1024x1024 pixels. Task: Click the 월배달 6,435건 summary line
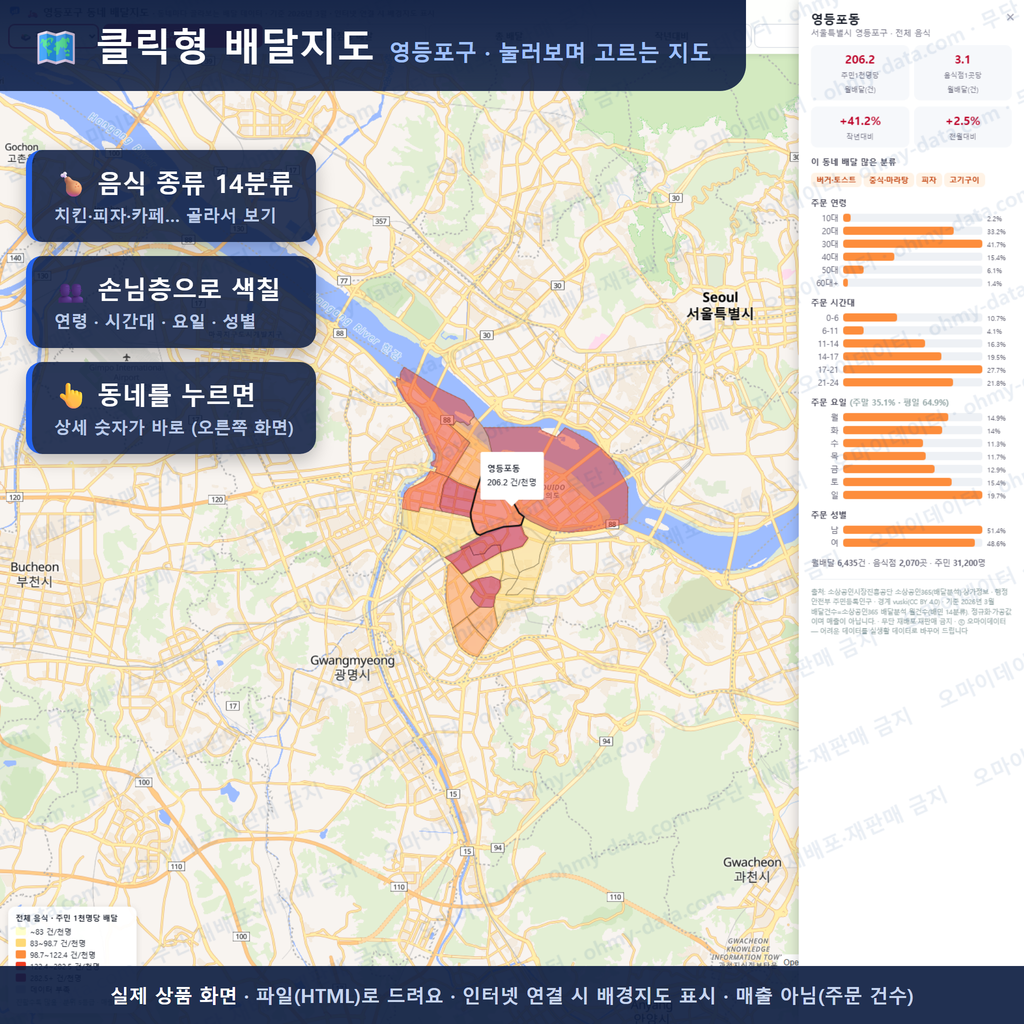[898, 563]
